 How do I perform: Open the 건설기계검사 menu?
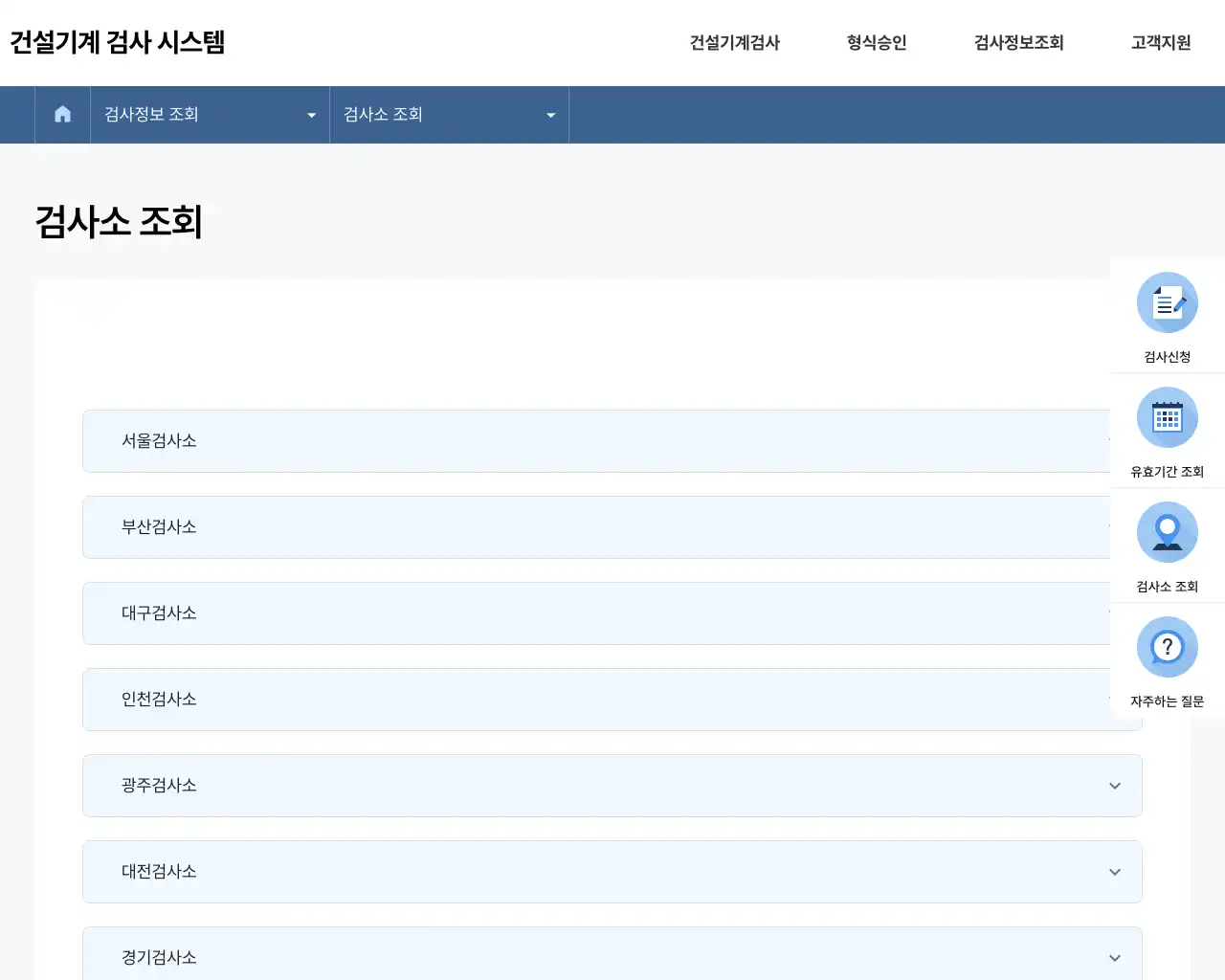pos(735,43)
